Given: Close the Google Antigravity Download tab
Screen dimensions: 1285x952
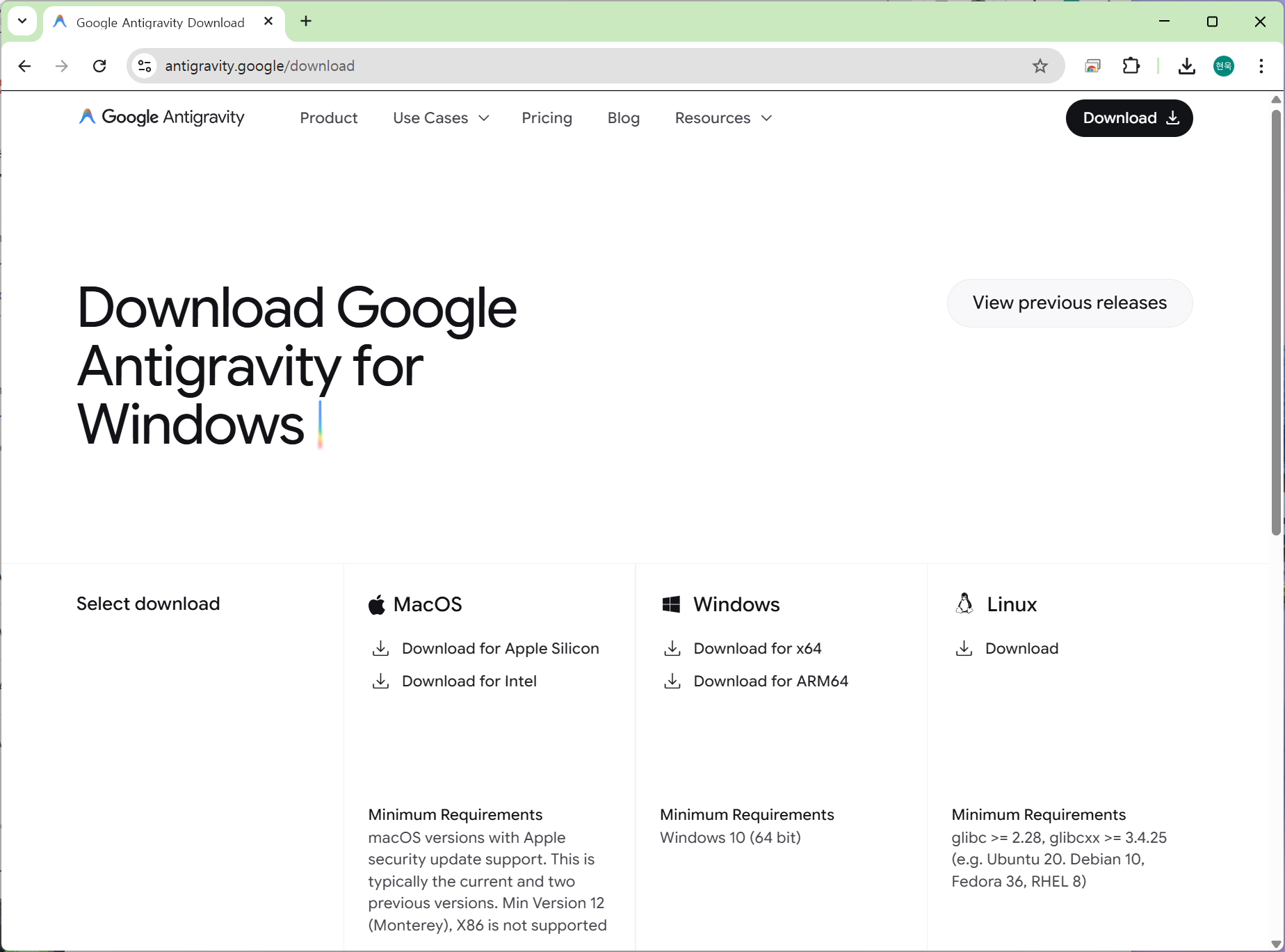Looking at the screenshot, I should click(268, 22).
